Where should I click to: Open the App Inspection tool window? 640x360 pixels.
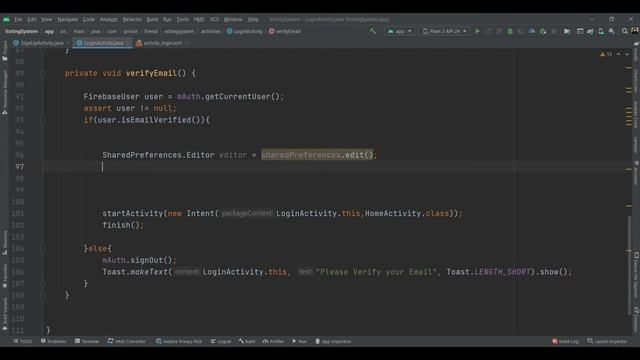coord(333,341)
